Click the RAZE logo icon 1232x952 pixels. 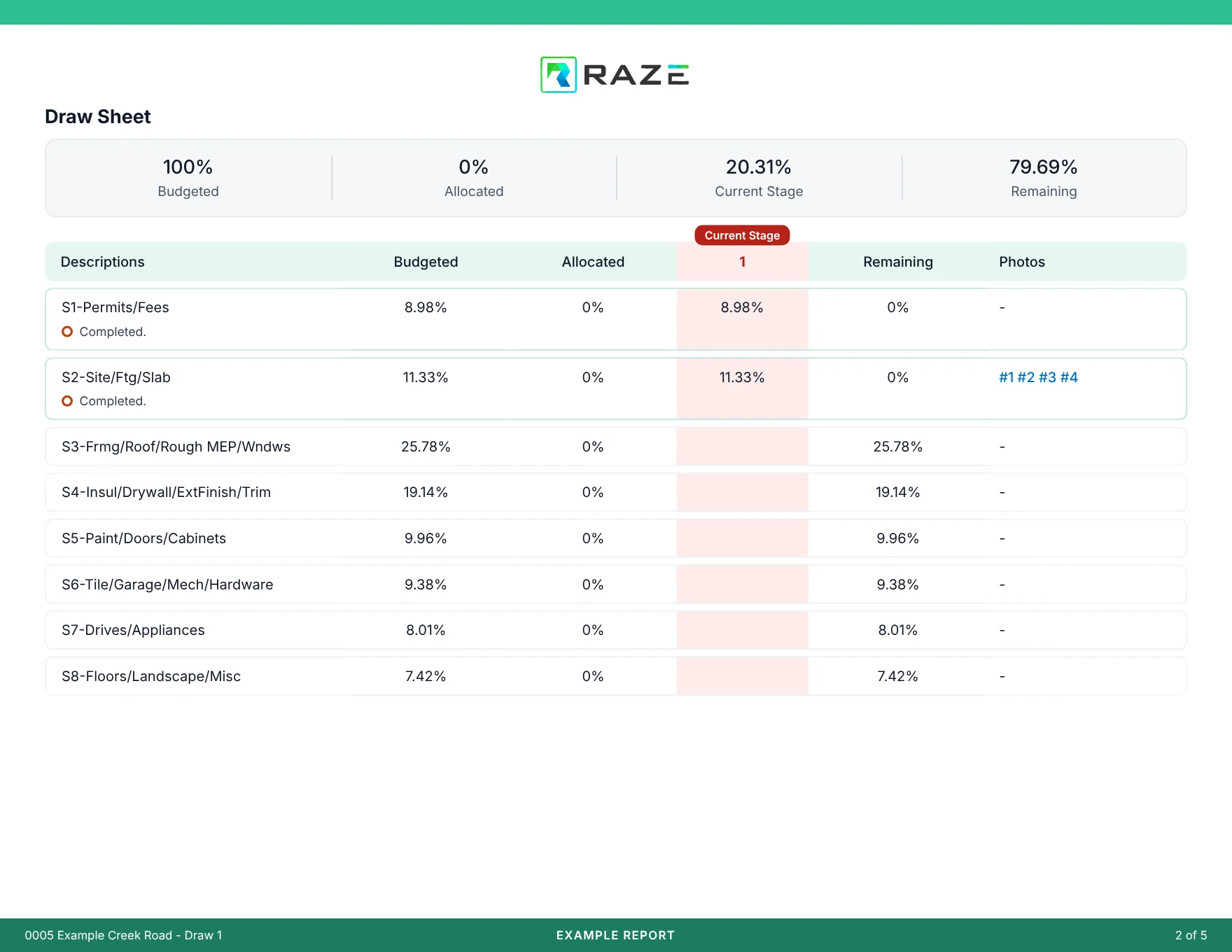pos(559,75)
